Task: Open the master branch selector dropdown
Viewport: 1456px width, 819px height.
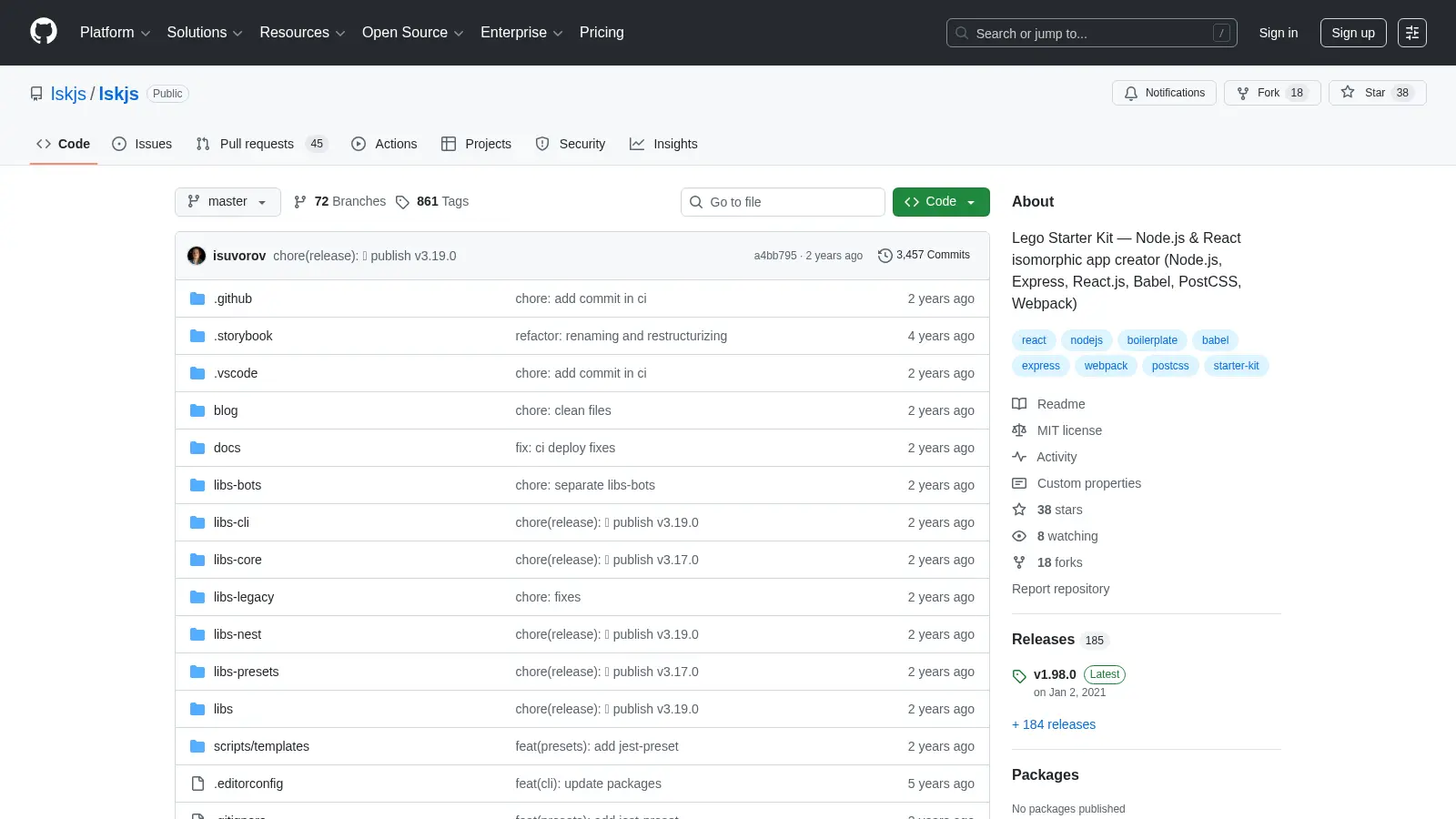Action: click(227, 202)
